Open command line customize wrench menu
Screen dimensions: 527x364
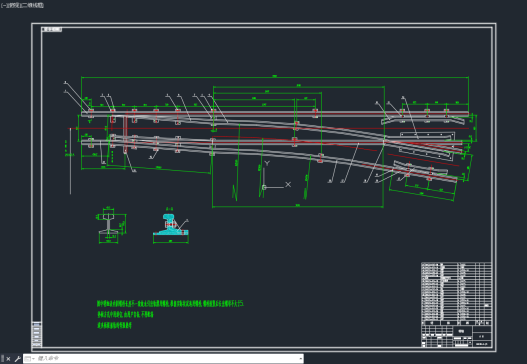pyautogui.click(x=17, y=359)
